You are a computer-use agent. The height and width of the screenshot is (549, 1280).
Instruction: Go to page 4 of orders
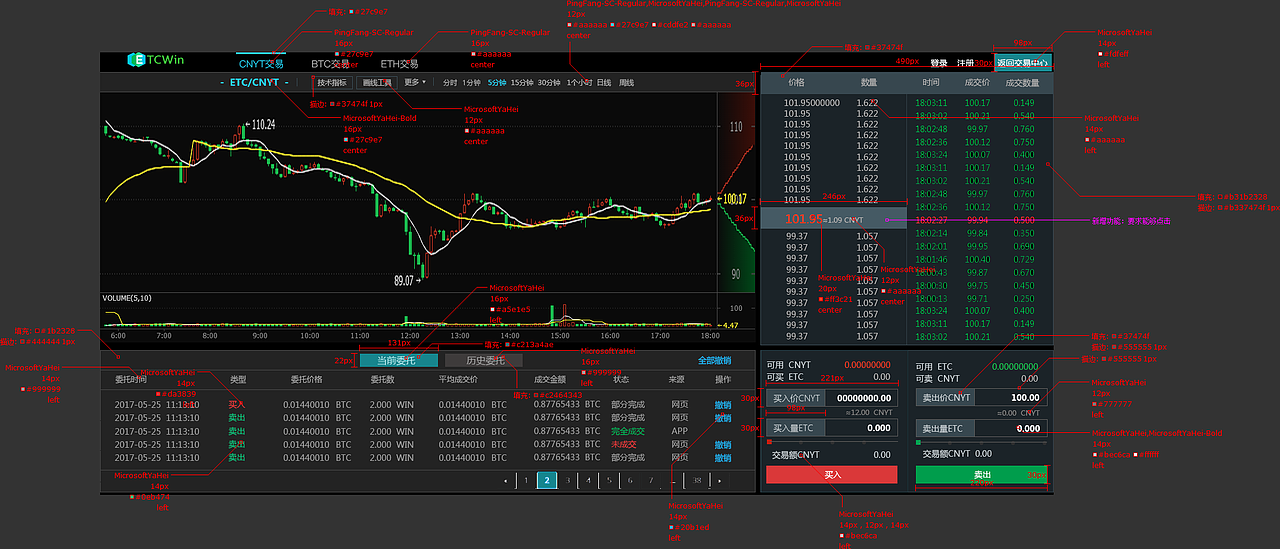(x=589, y=481)
